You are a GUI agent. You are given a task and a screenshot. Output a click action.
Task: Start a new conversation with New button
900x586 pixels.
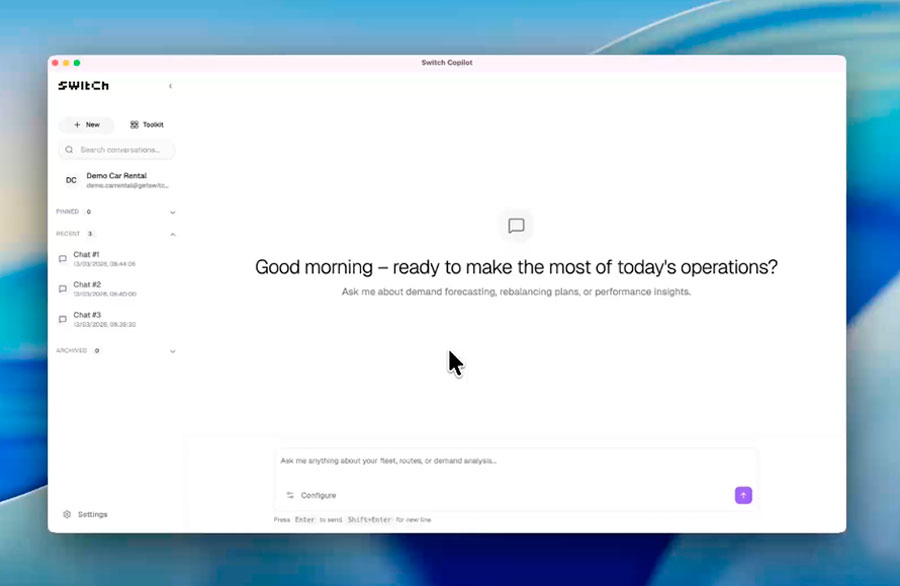pyautogui.click(x=86, y=124)
